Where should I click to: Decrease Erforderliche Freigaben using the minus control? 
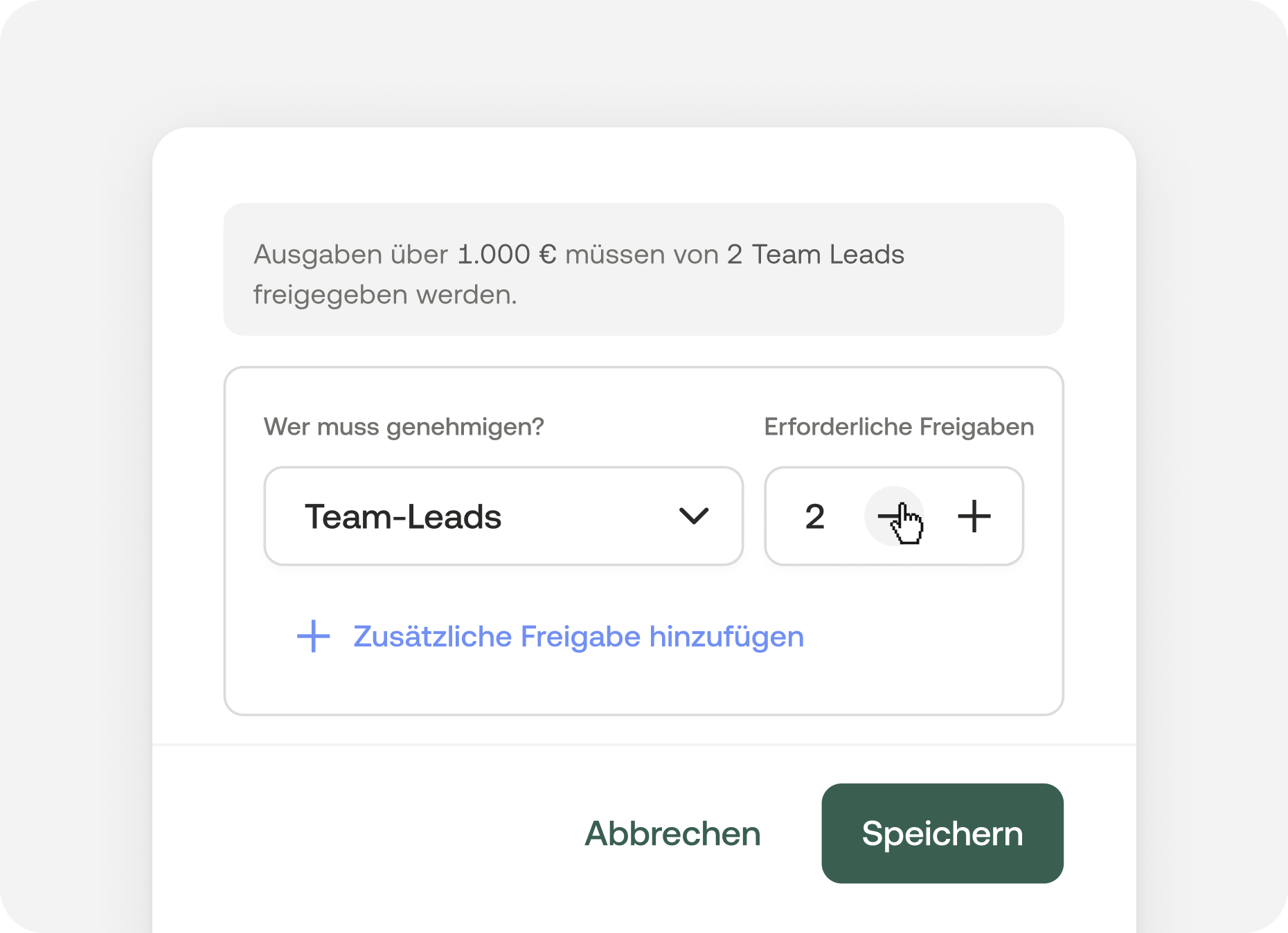click(893, 516)
